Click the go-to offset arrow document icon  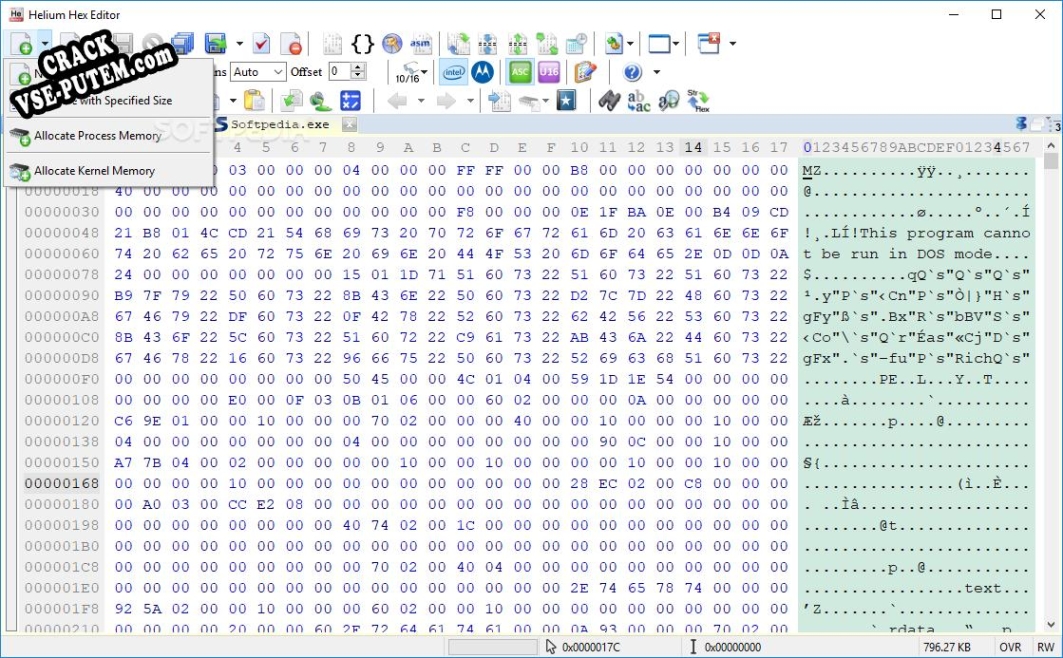pos(499,100)
